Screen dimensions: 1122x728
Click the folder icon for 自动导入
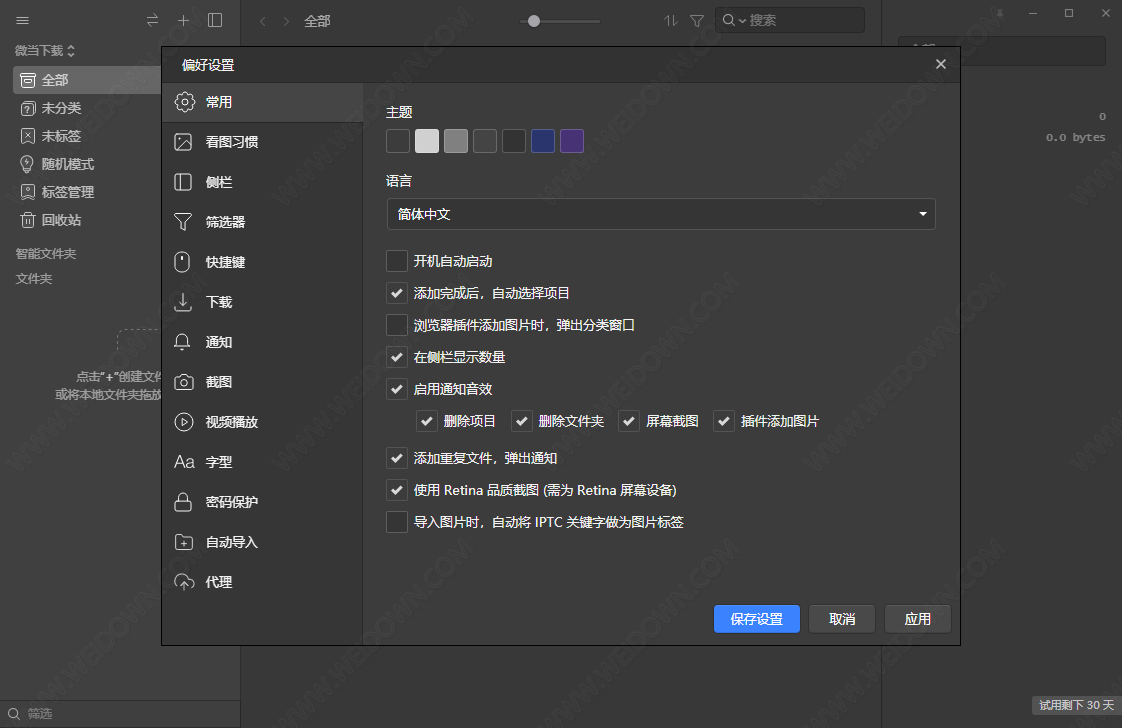(184, 542)
